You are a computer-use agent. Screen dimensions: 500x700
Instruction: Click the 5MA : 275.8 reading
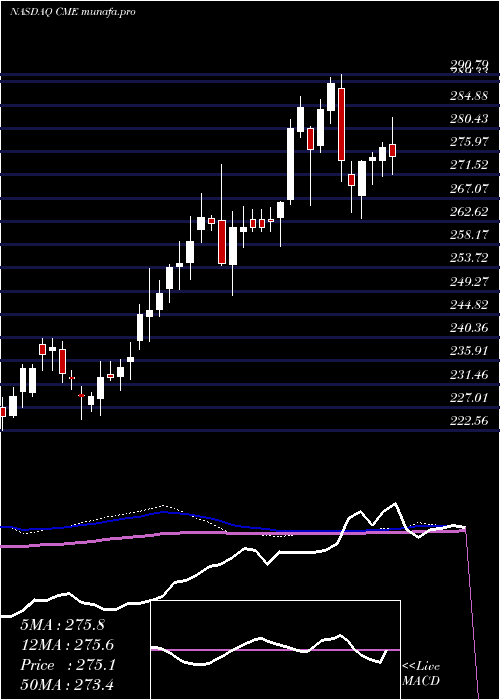[x=62, y=625]
